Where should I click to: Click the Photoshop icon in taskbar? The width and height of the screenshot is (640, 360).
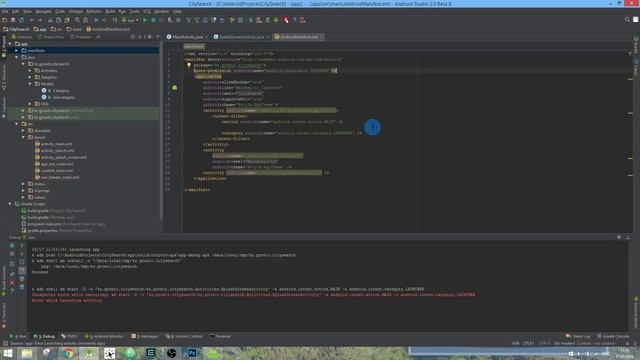[192, 353]
